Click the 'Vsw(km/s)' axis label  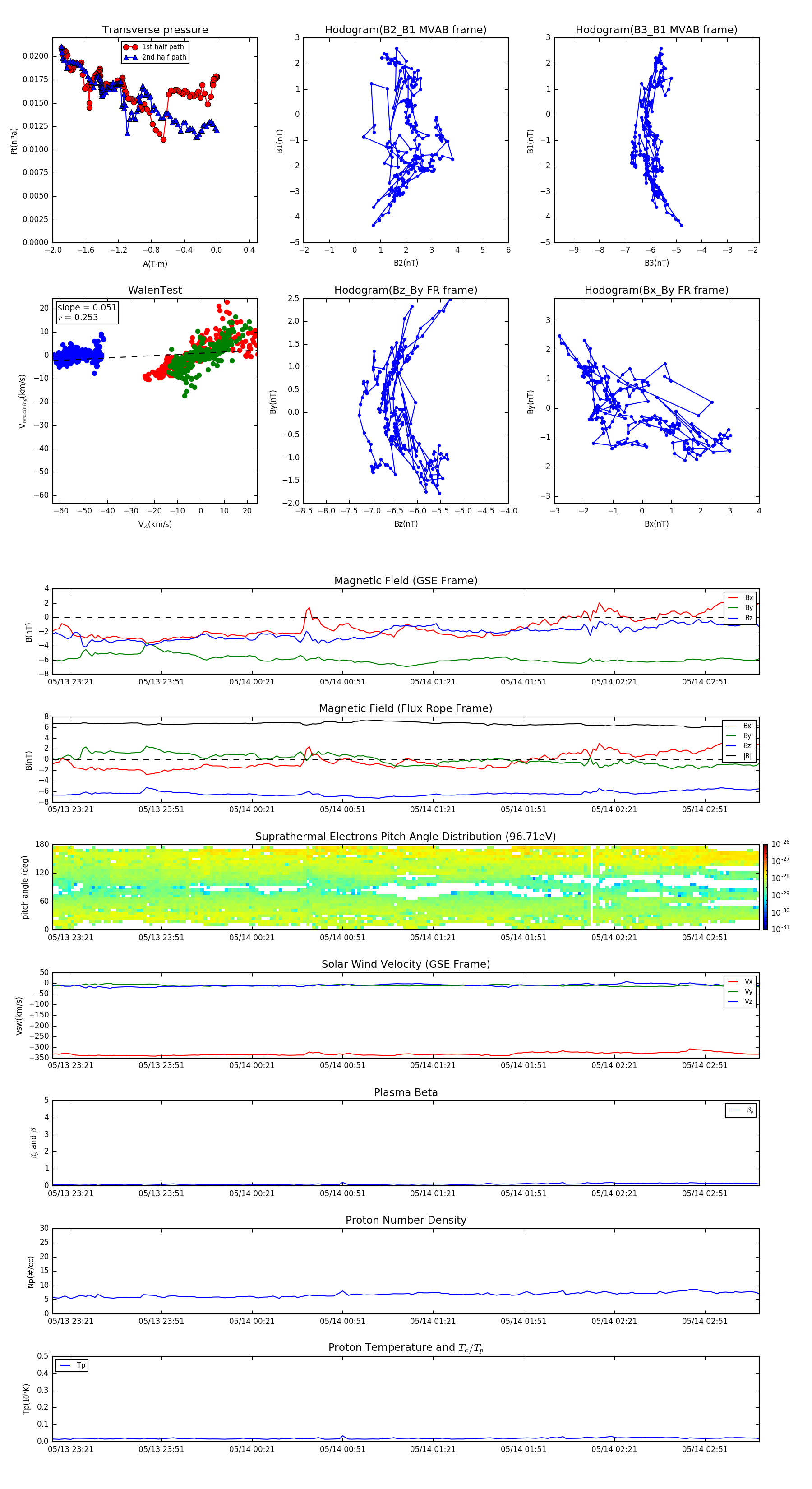18,1016
